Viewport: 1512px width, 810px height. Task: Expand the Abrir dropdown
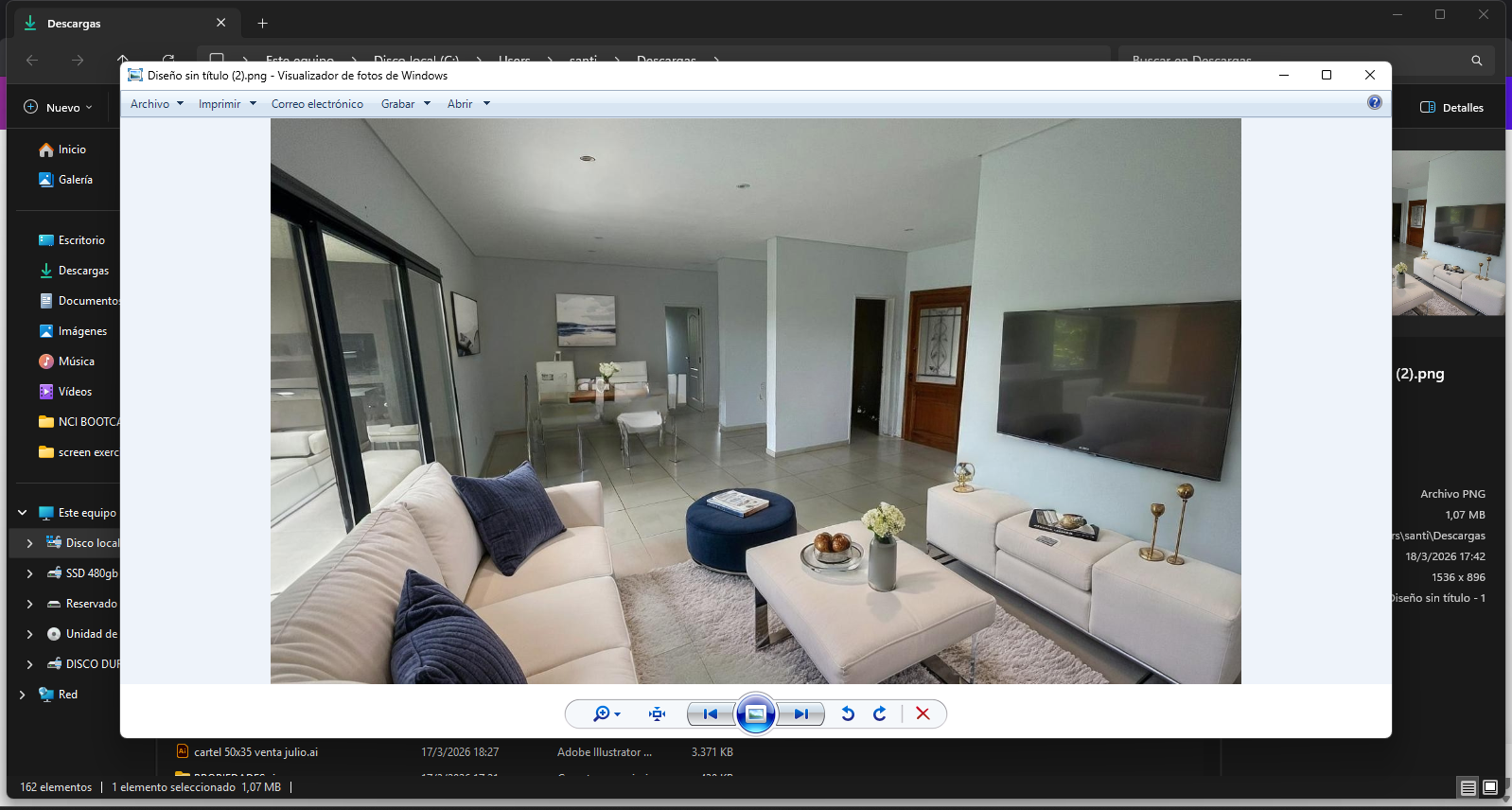[x=468, y=104]
